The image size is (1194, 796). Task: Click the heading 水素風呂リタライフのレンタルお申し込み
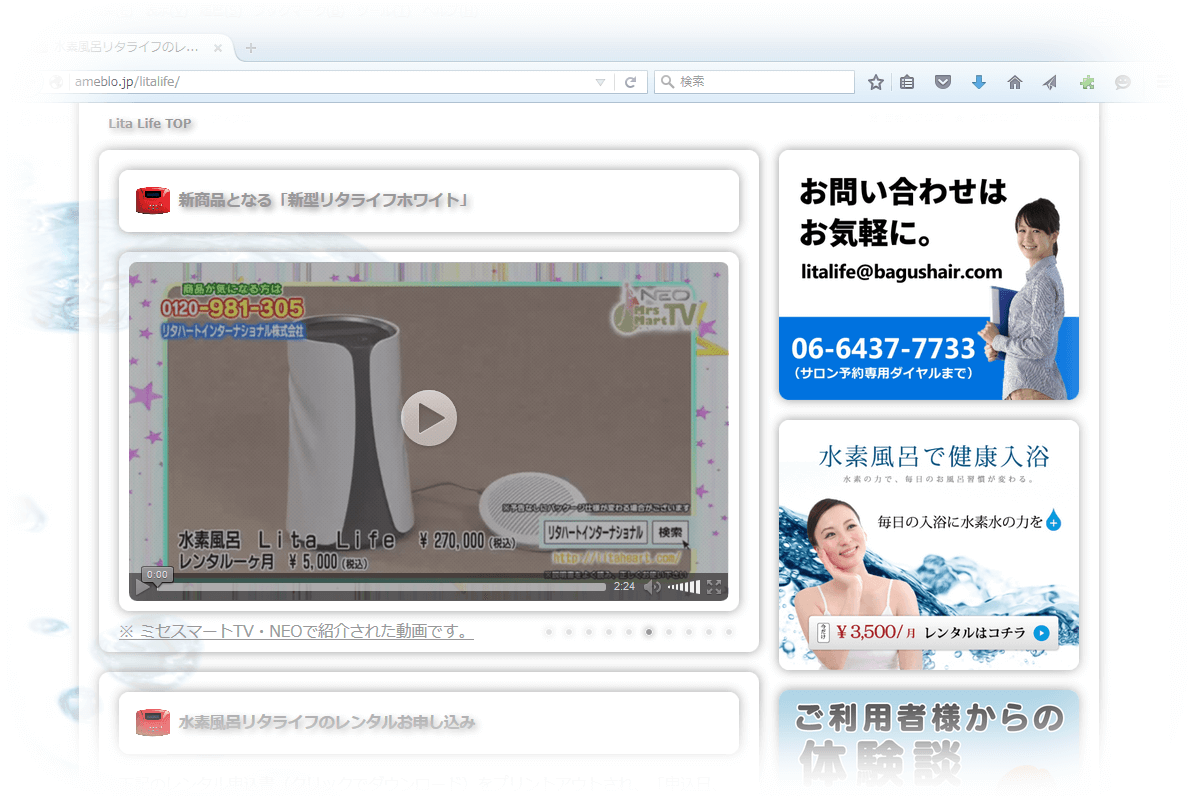(327, 722)
